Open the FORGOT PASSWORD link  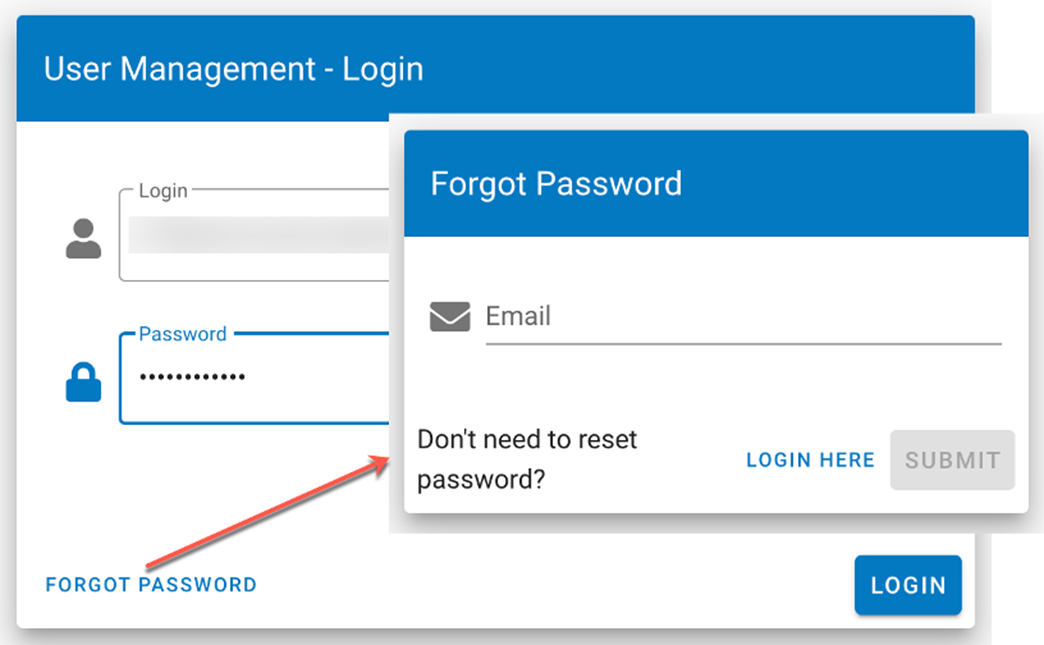tap(151, 585)
